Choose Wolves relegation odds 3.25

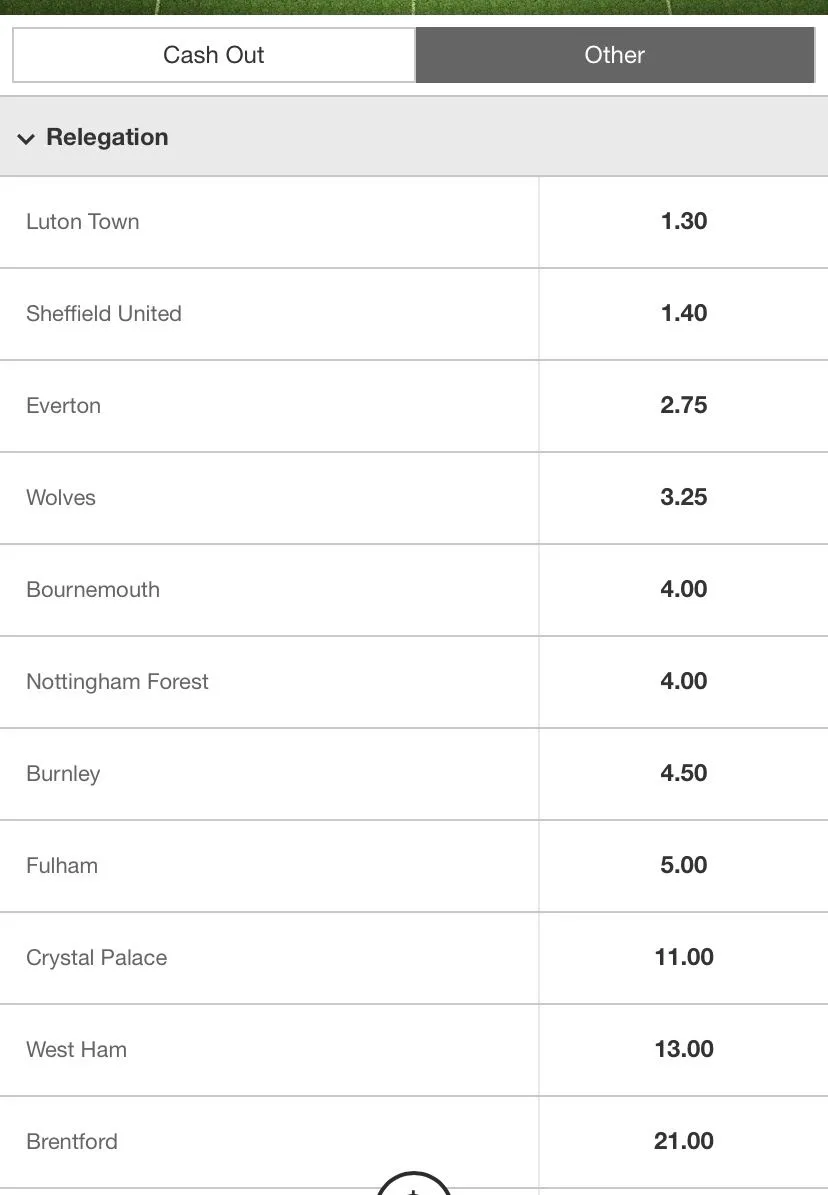pos(683,497)
